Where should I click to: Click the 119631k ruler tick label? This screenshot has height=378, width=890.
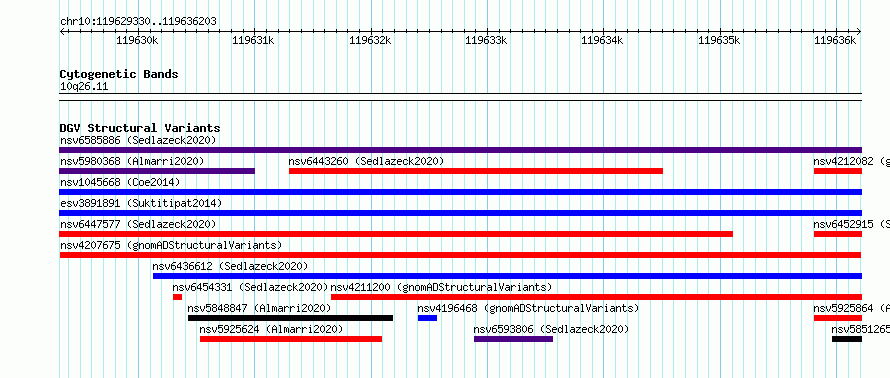[x=253, y=40]
